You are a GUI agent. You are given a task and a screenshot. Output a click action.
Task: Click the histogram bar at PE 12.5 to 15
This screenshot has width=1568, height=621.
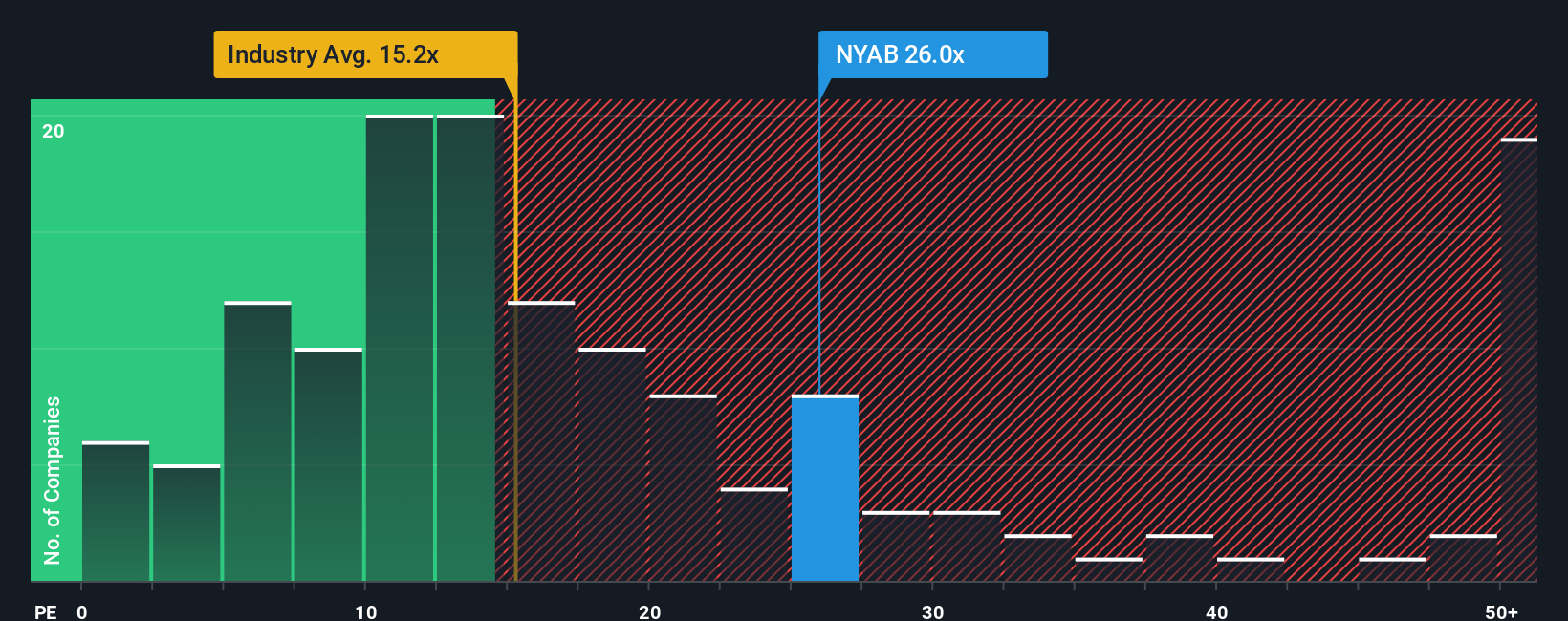pyautogui.click(x=469, y=349)
